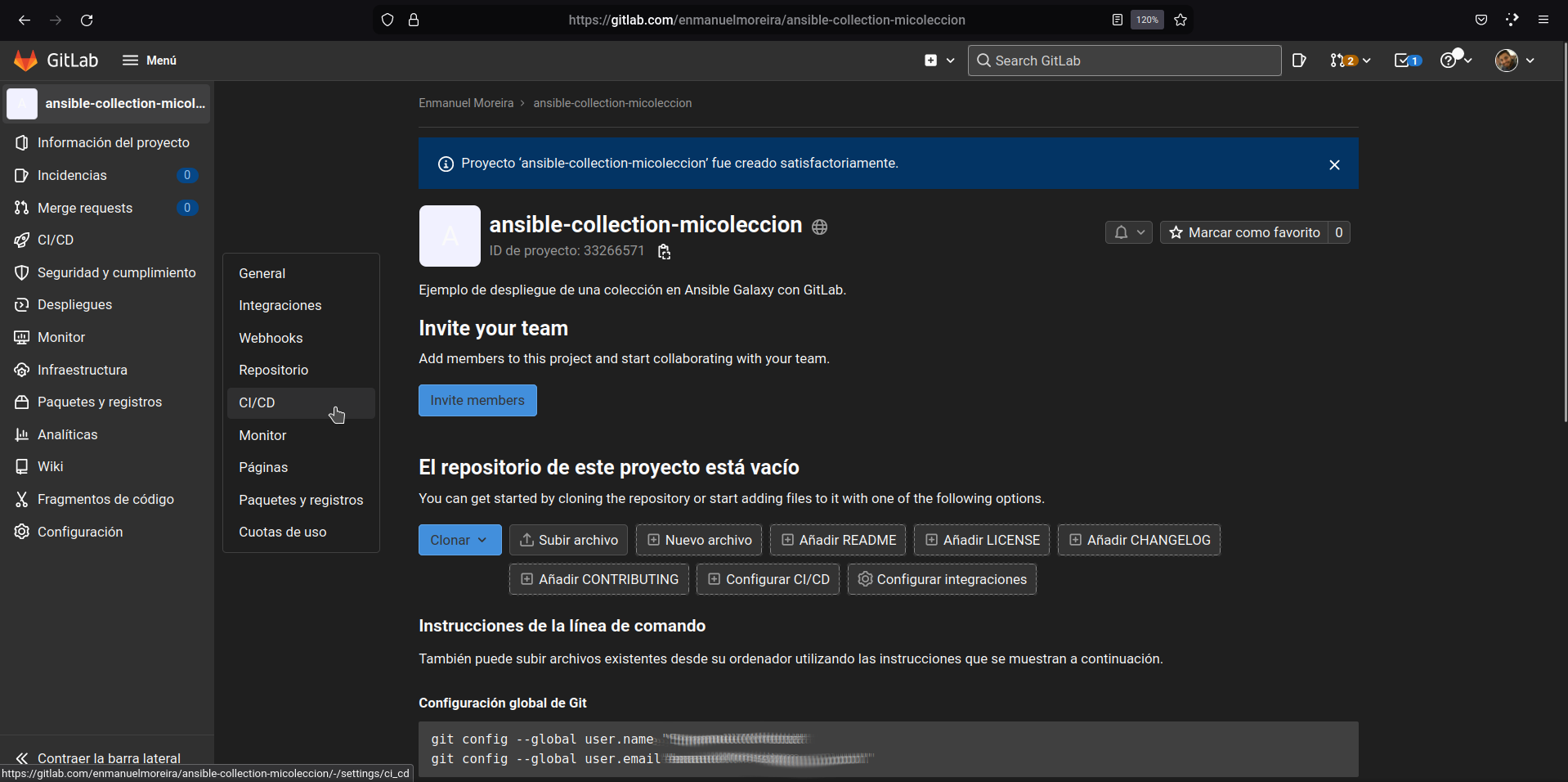Image resolution: width=1568 pixels, height=782 pixels.
Task: Click Configurar CI/CD button
Action: pos(768,579)
